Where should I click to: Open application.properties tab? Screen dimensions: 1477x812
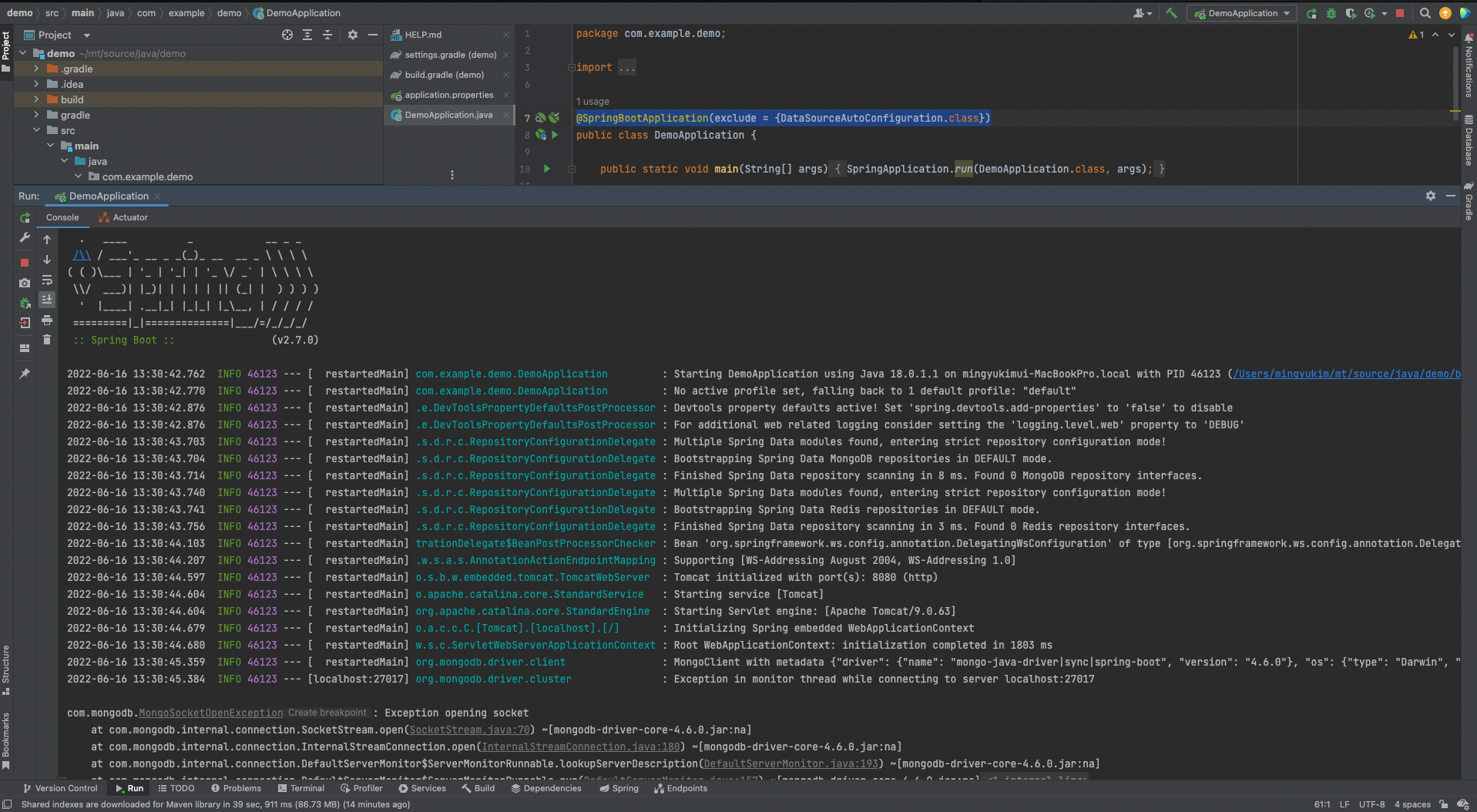pos(451,95)
